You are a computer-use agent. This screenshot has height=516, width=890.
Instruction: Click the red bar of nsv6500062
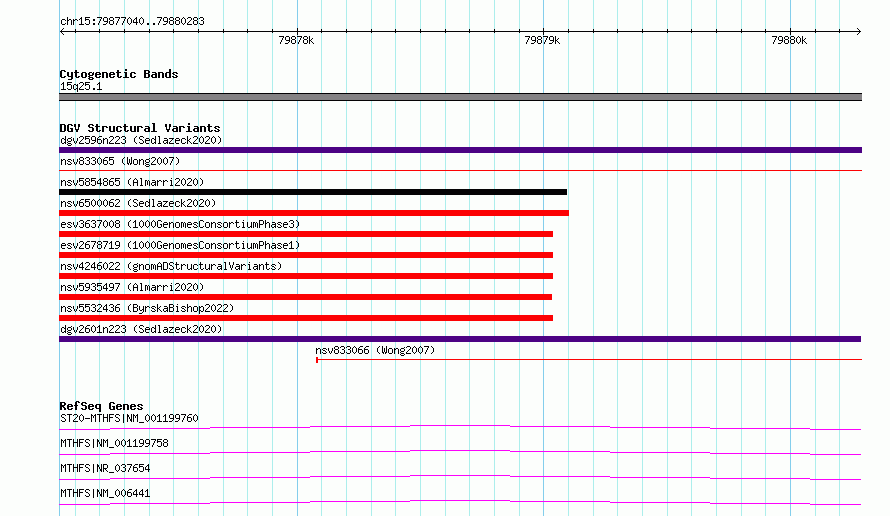(x=314, y=213)
